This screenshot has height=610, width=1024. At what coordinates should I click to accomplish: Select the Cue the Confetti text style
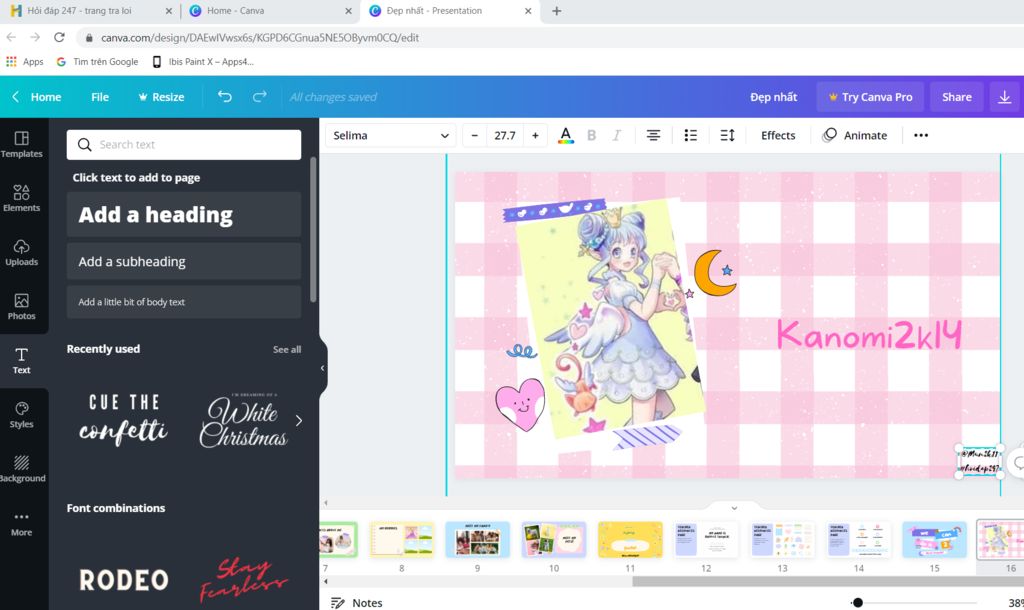(123, 420)
